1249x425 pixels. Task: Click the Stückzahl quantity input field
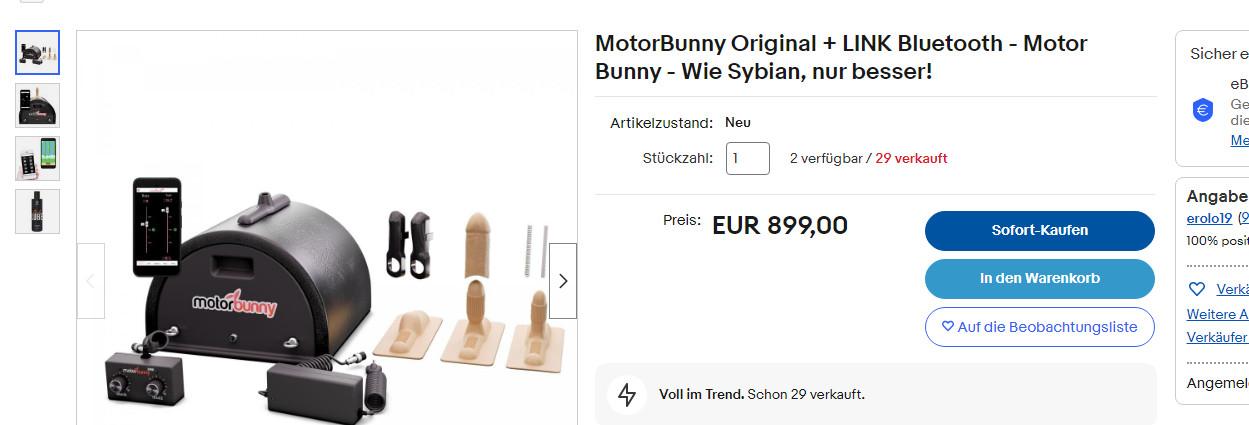[x=747, y=158]
